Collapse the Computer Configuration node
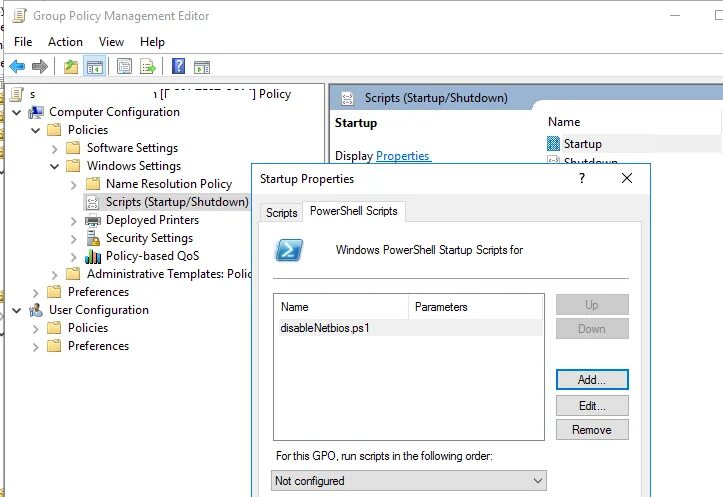723x497 pixels. click(x=17, y=112)
